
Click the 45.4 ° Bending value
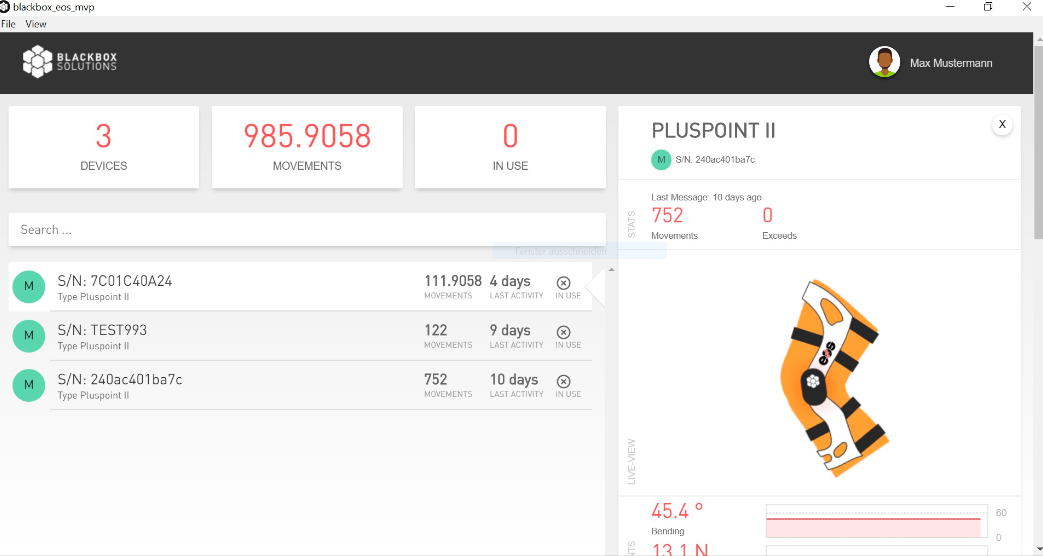677,511
